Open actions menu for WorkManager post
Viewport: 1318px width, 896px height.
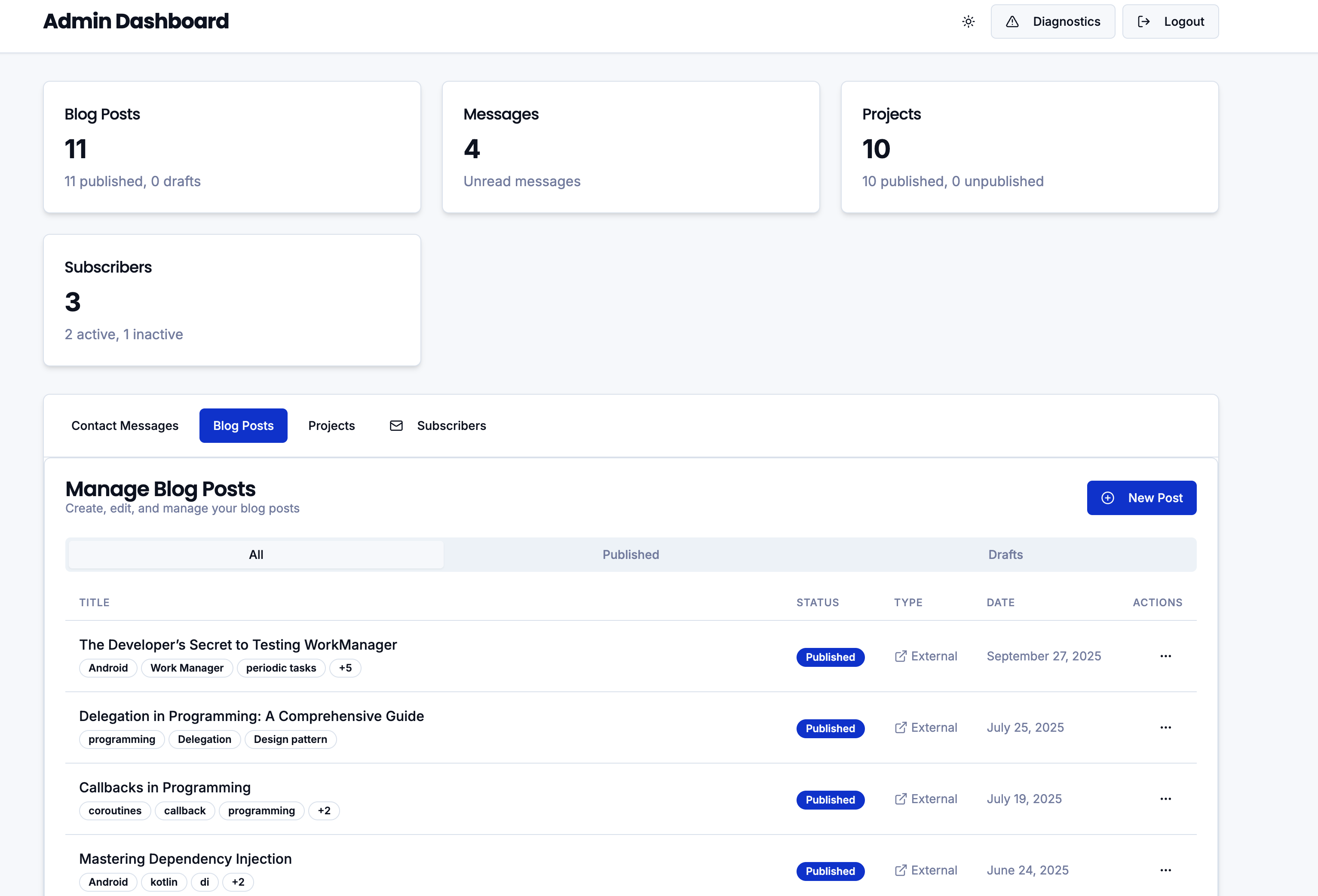[1165, 656]
